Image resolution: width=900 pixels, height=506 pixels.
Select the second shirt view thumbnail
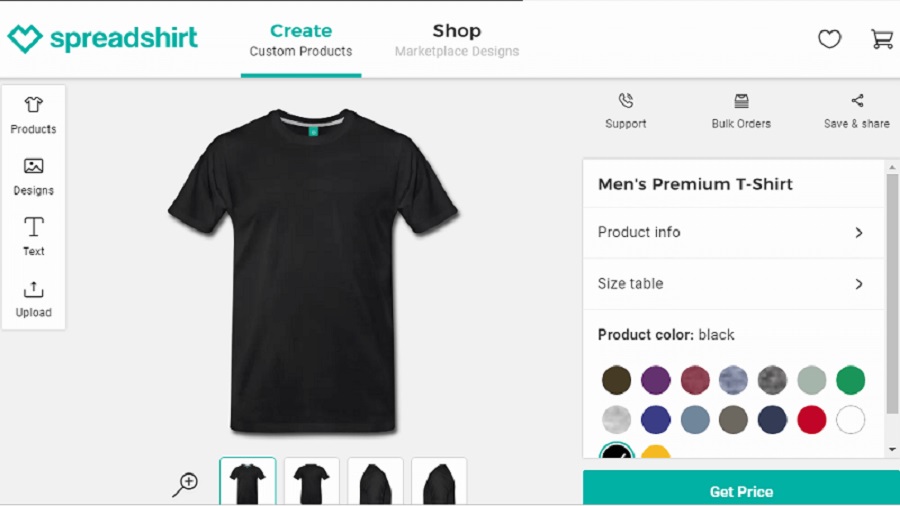click(x=312, y=482)
